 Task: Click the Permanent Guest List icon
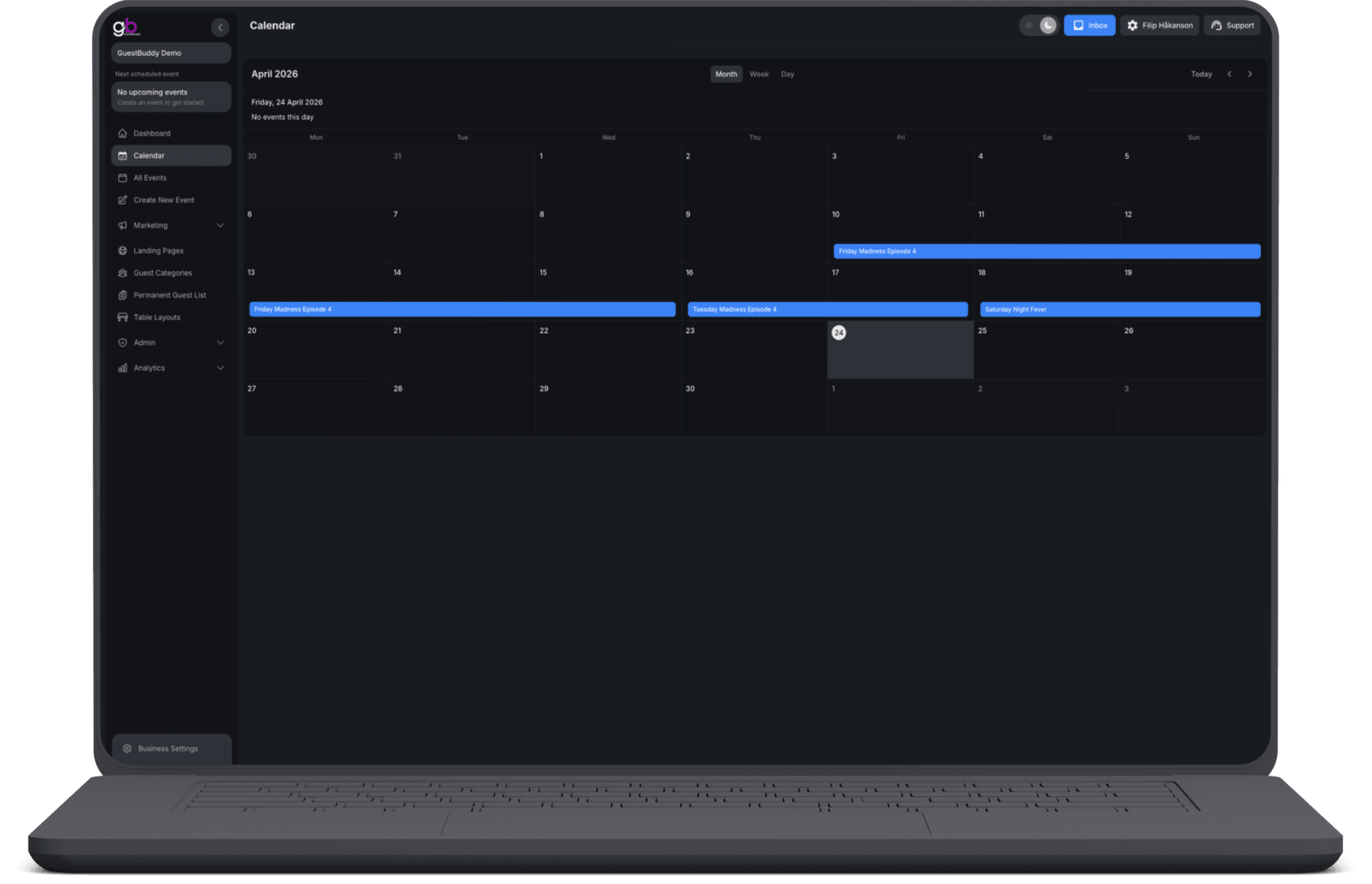[x=123, y=295]
